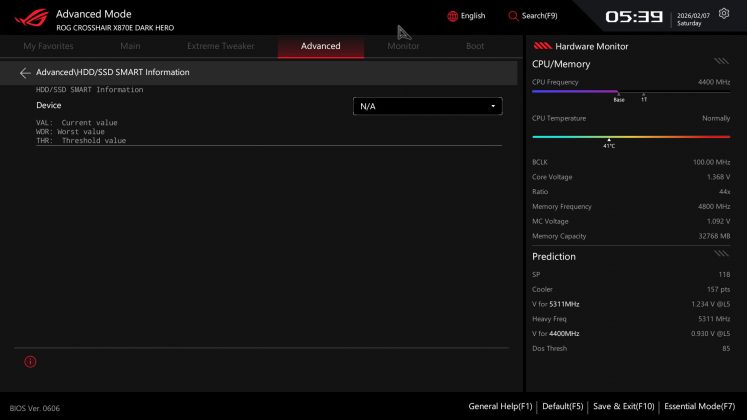
Task: Click the system clock showing 05:39
Action: tap(634, 17)
